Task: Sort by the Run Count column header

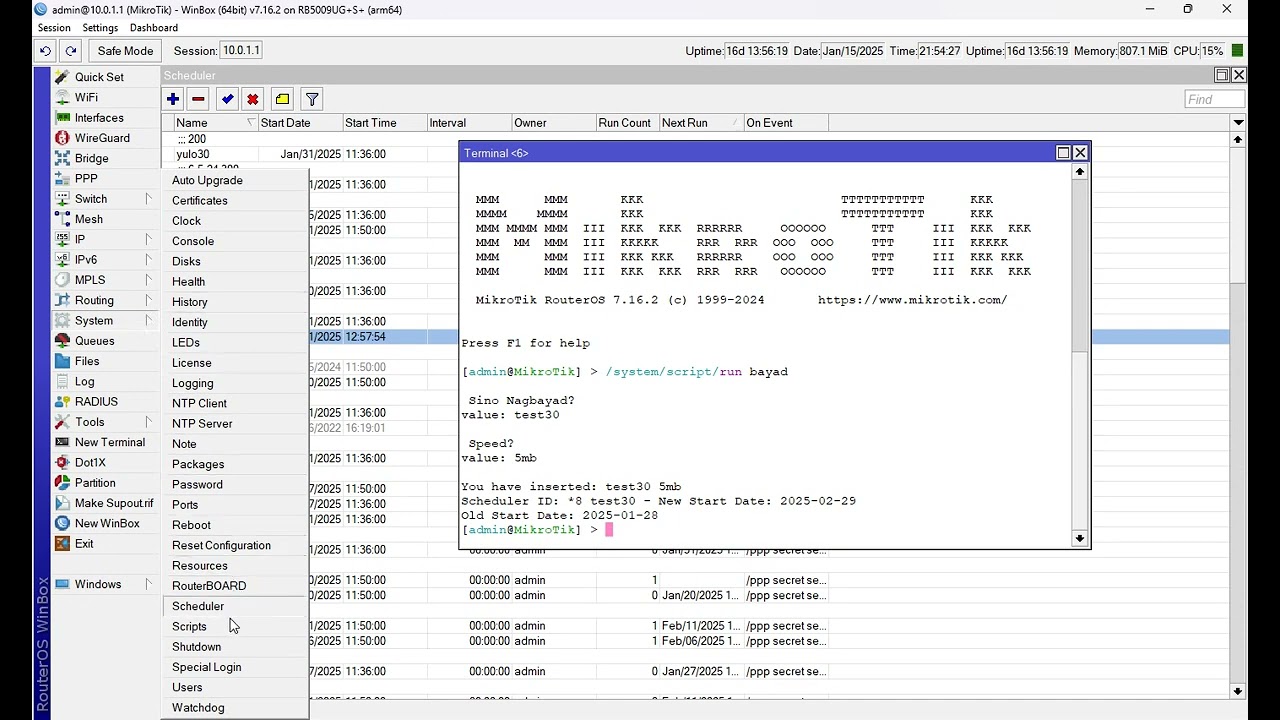Action: click(x=626, y=123)
